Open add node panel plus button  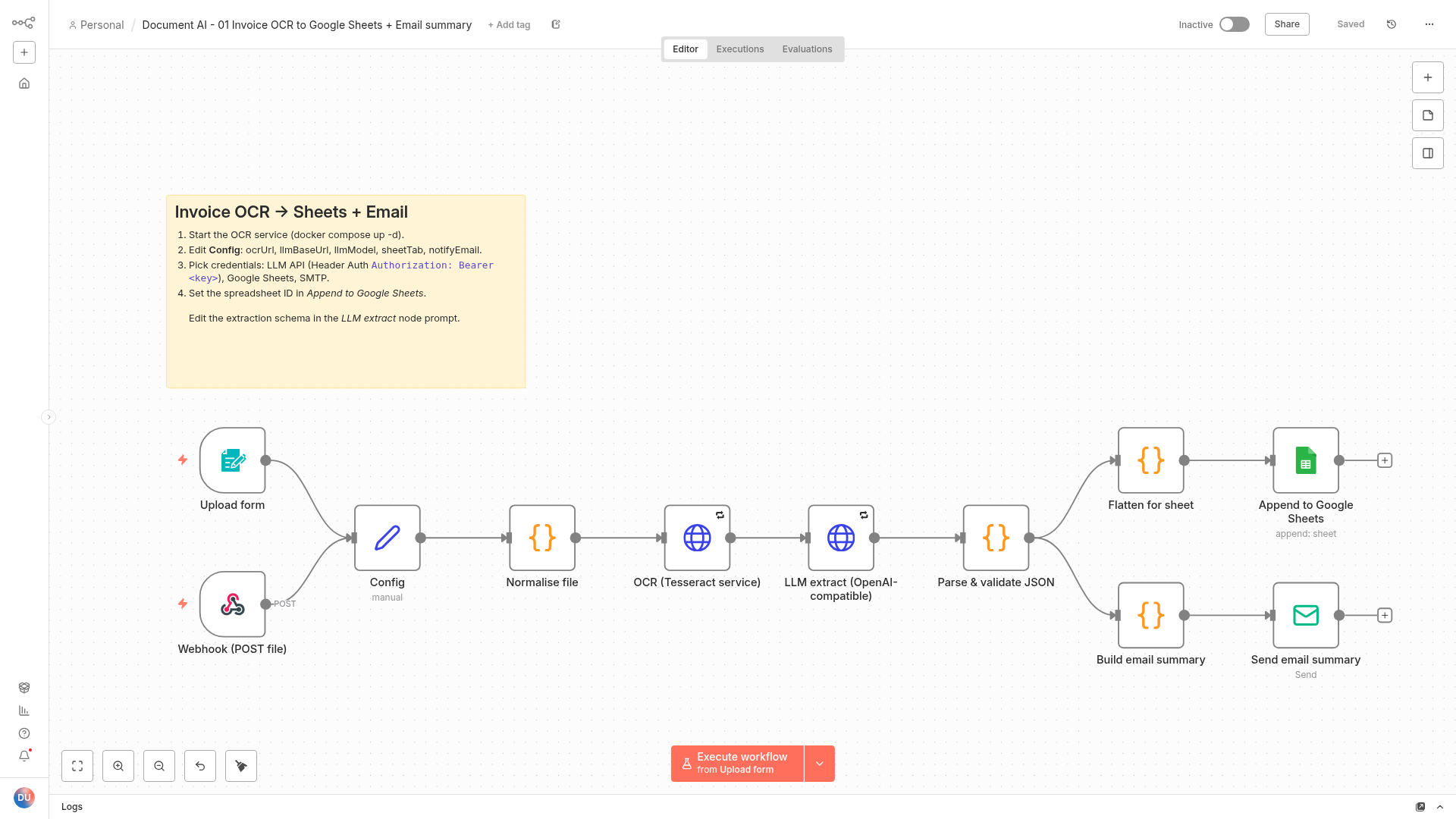click(1428, 77)
